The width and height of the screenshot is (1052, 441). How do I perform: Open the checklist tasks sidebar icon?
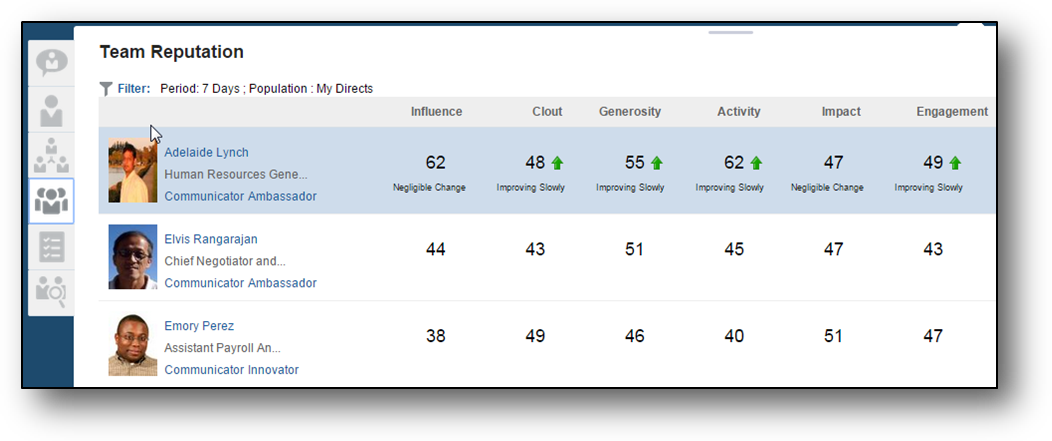(51, 246)
